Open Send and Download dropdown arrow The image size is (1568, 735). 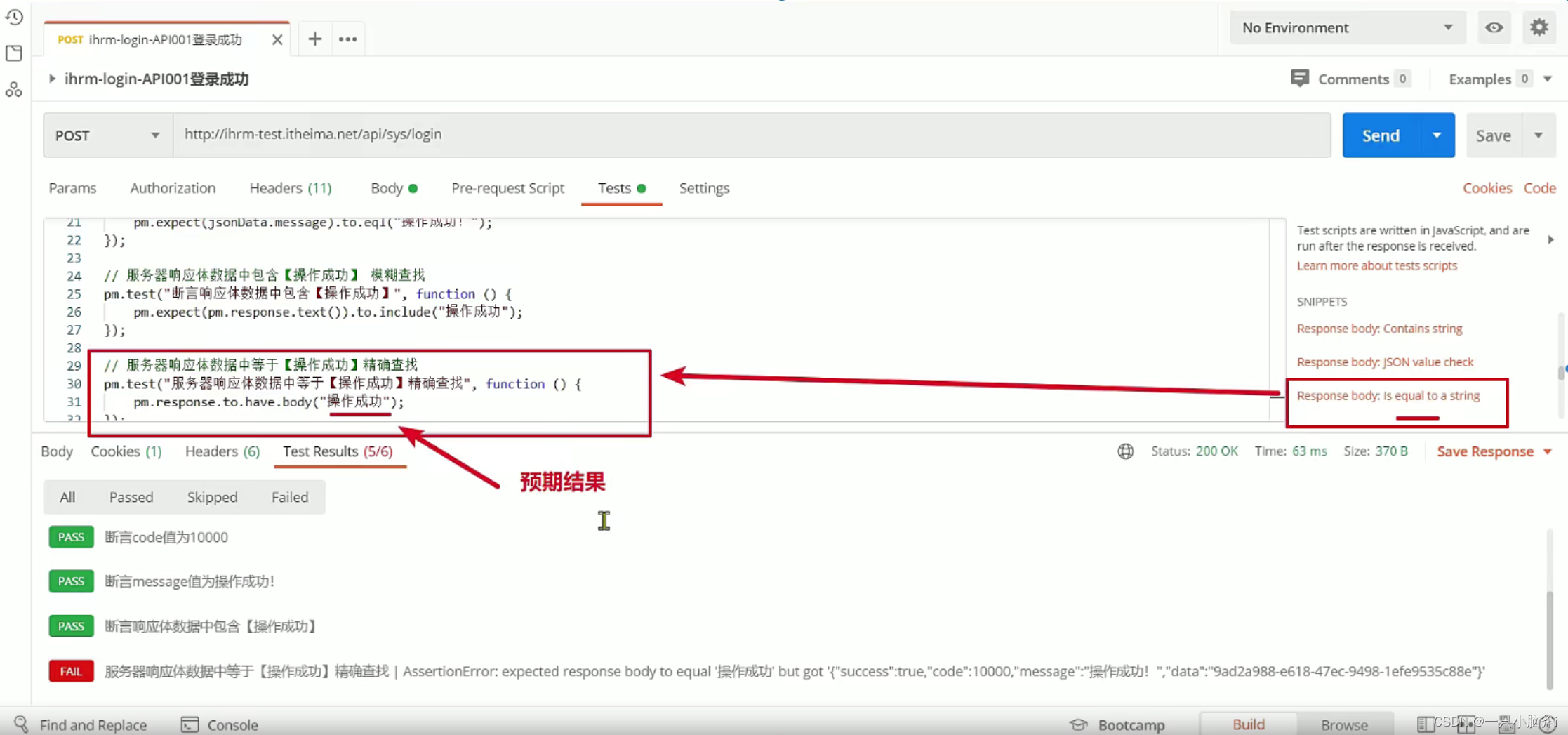(1437, 135)
